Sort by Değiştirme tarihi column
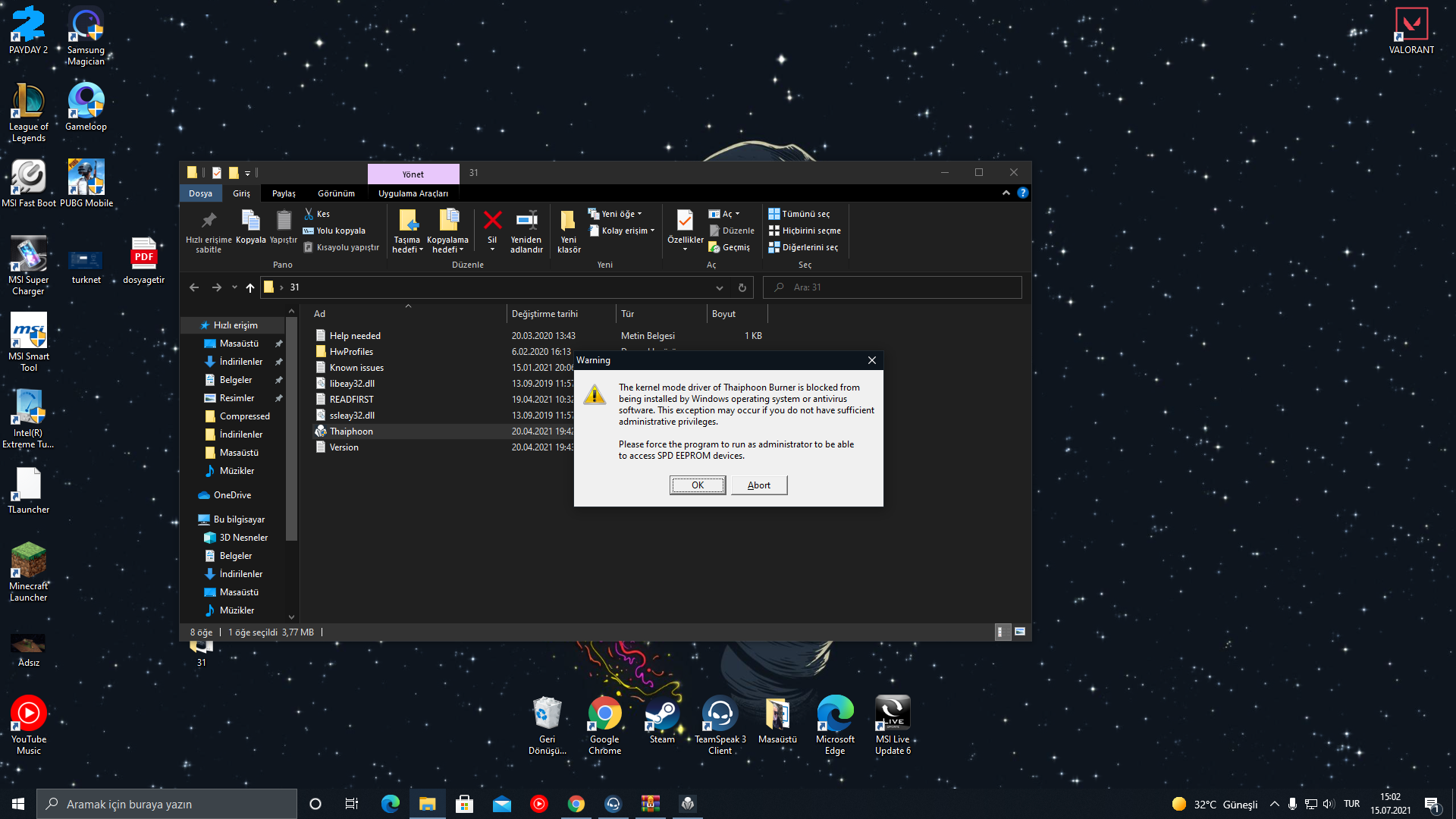Screen dimensions: 1456x819 (561, 314)
